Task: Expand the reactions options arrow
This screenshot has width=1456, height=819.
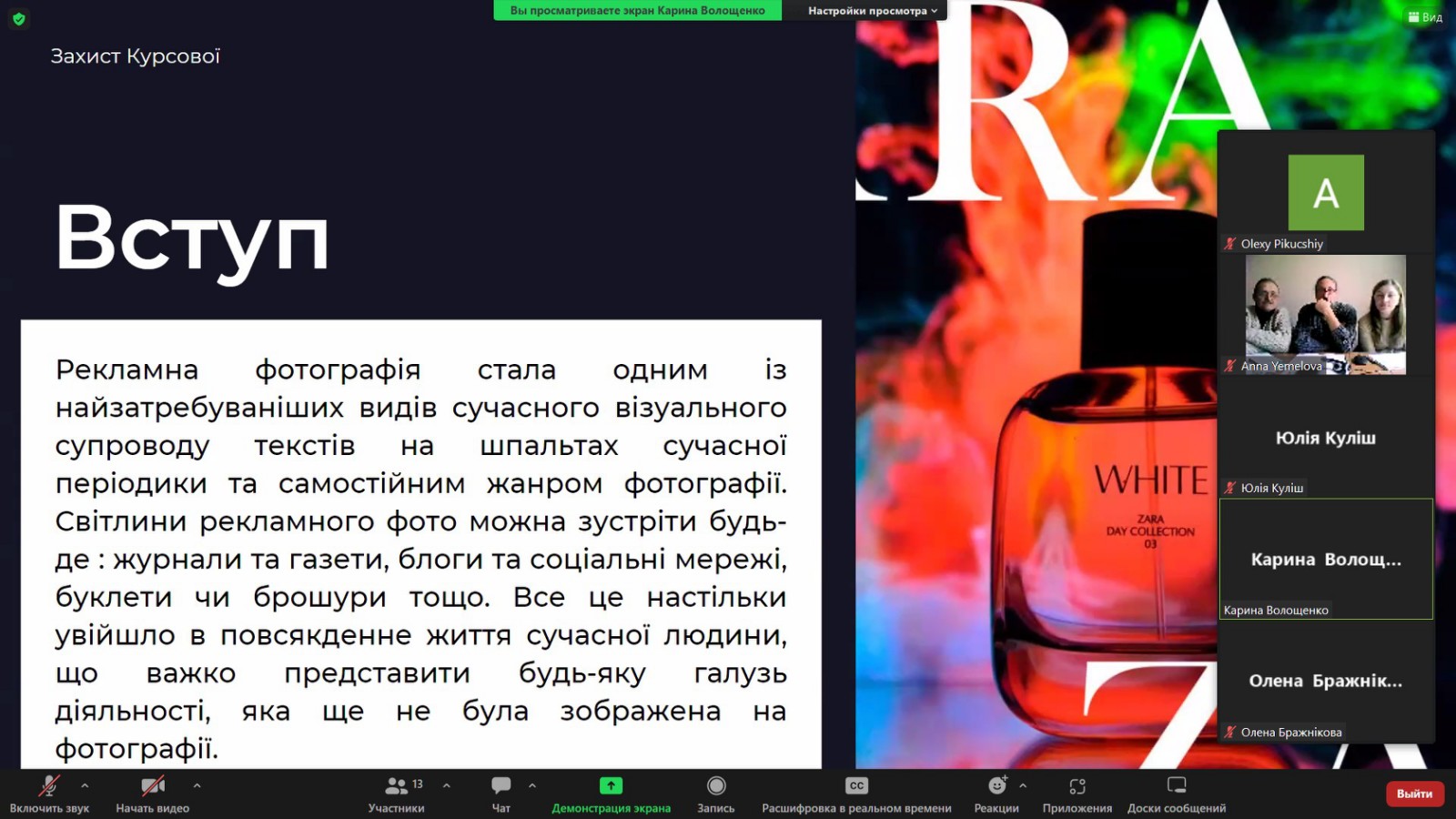Action: (x=1023, y=785)
